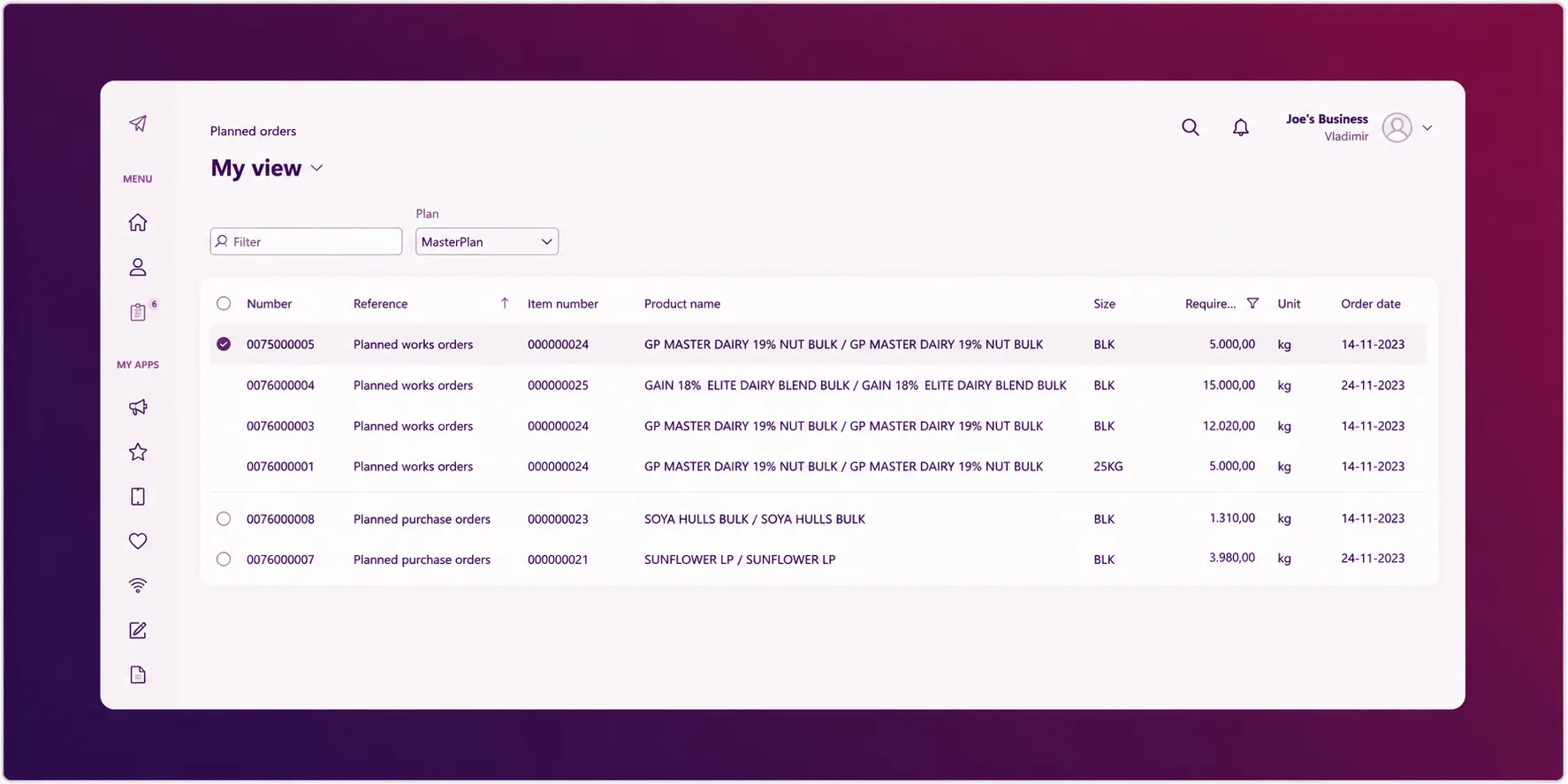Click the 25KG size cell
The width and height of the screenshot is (1568, 784).
point(1108,467)
